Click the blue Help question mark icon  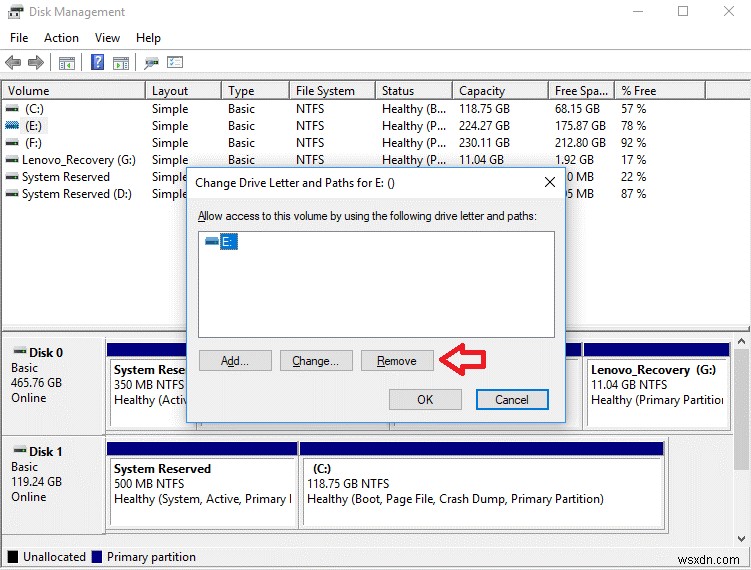point(97,62)
